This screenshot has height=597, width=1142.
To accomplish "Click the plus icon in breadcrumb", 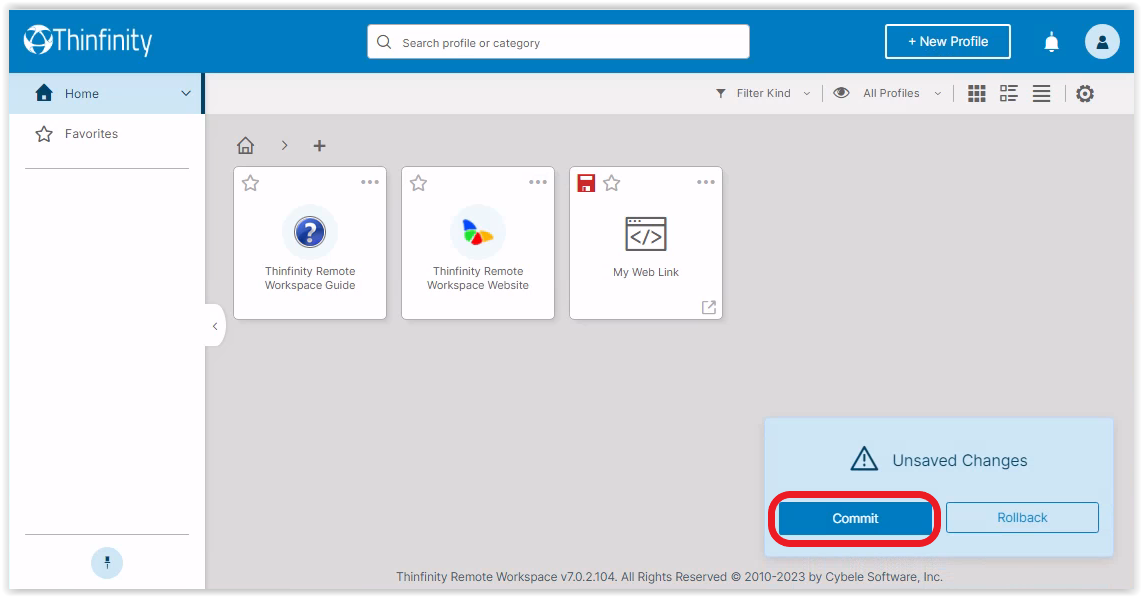I will coord(319,146).
